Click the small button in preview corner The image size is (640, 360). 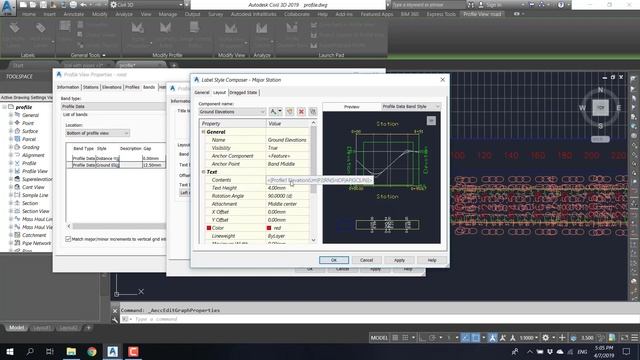tap(431, 120)
